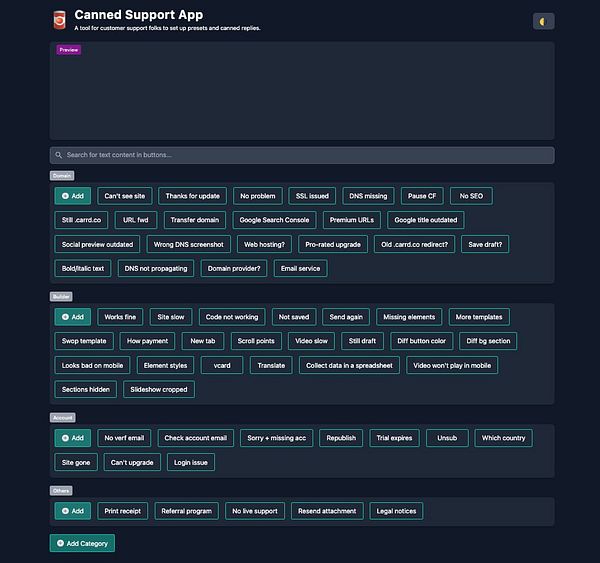
Task: Select the Builder category label
Action: [61, 297]
